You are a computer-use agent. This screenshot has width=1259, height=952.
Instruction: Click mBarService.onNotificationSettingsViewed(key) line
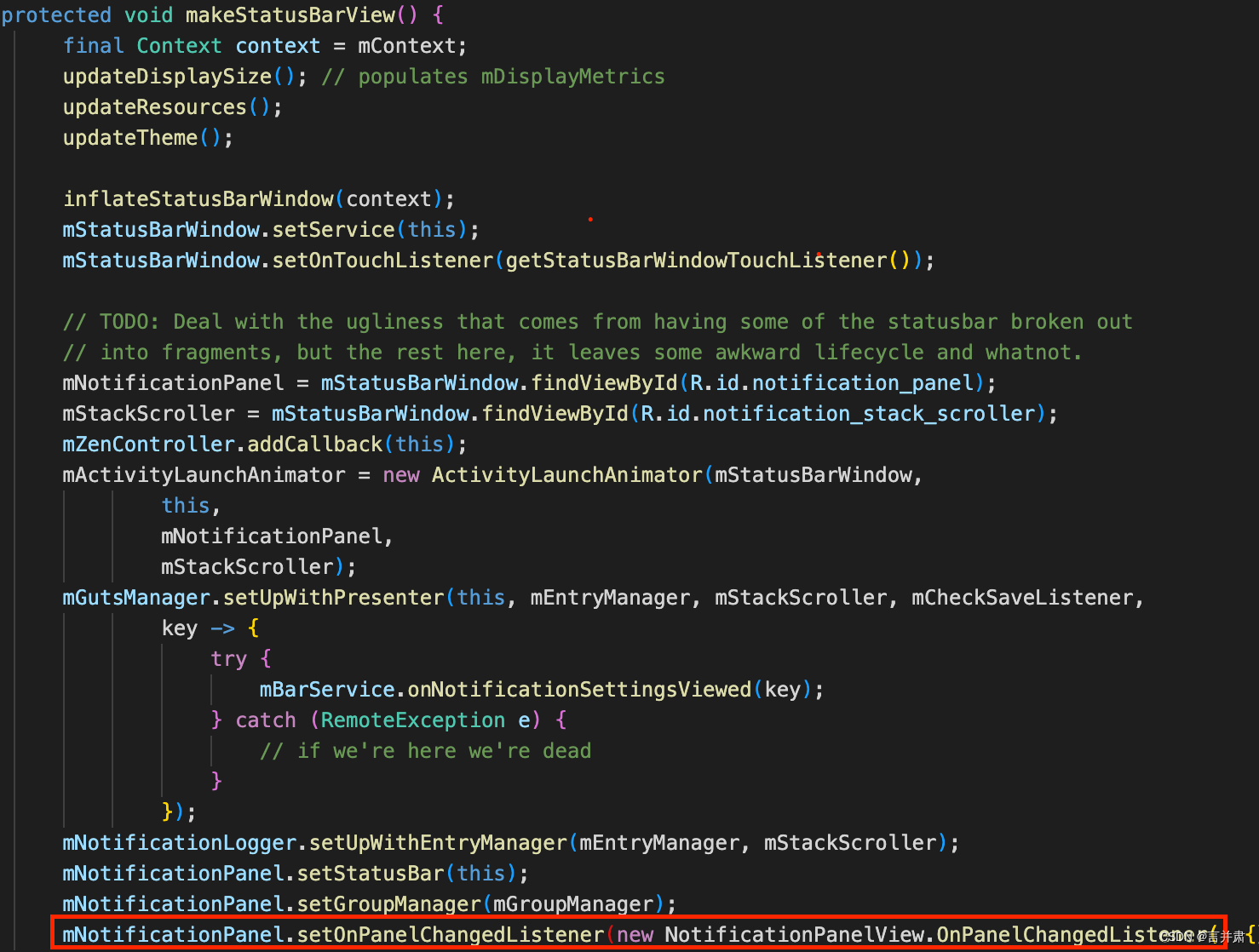(x=542, y=690)
